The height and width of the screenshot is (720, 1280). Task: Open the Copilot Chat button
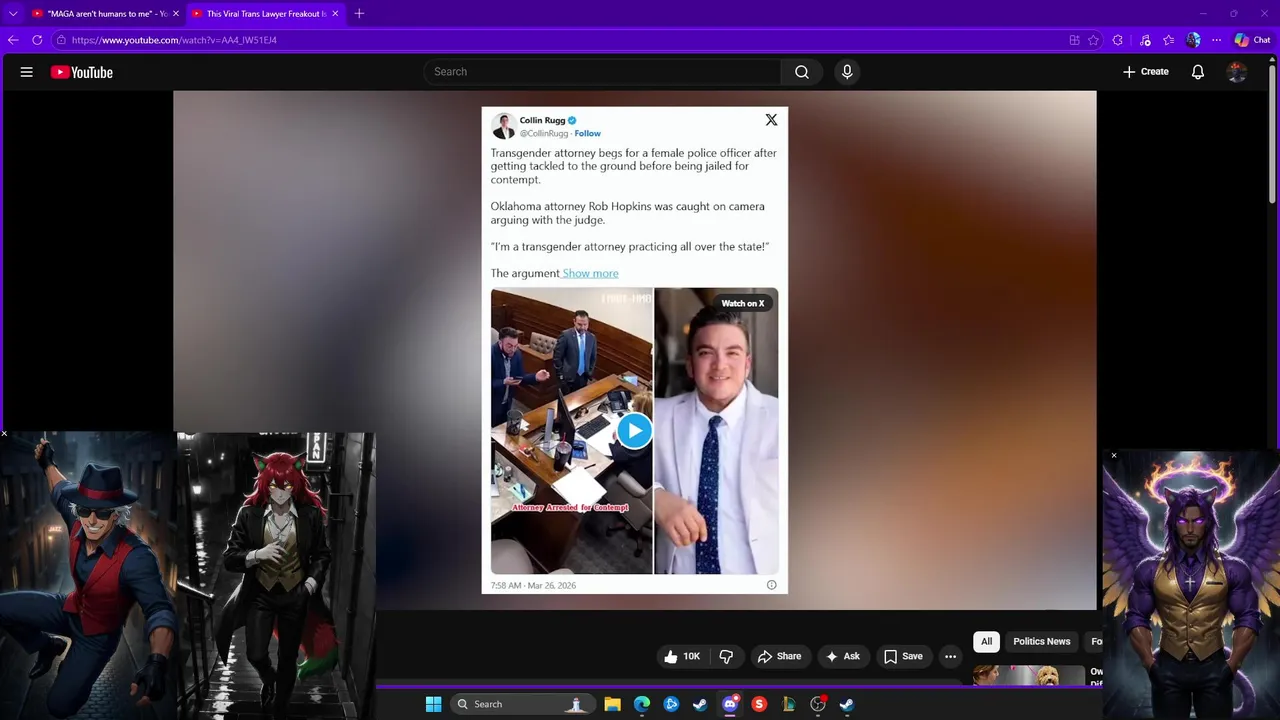point(1252,40)
